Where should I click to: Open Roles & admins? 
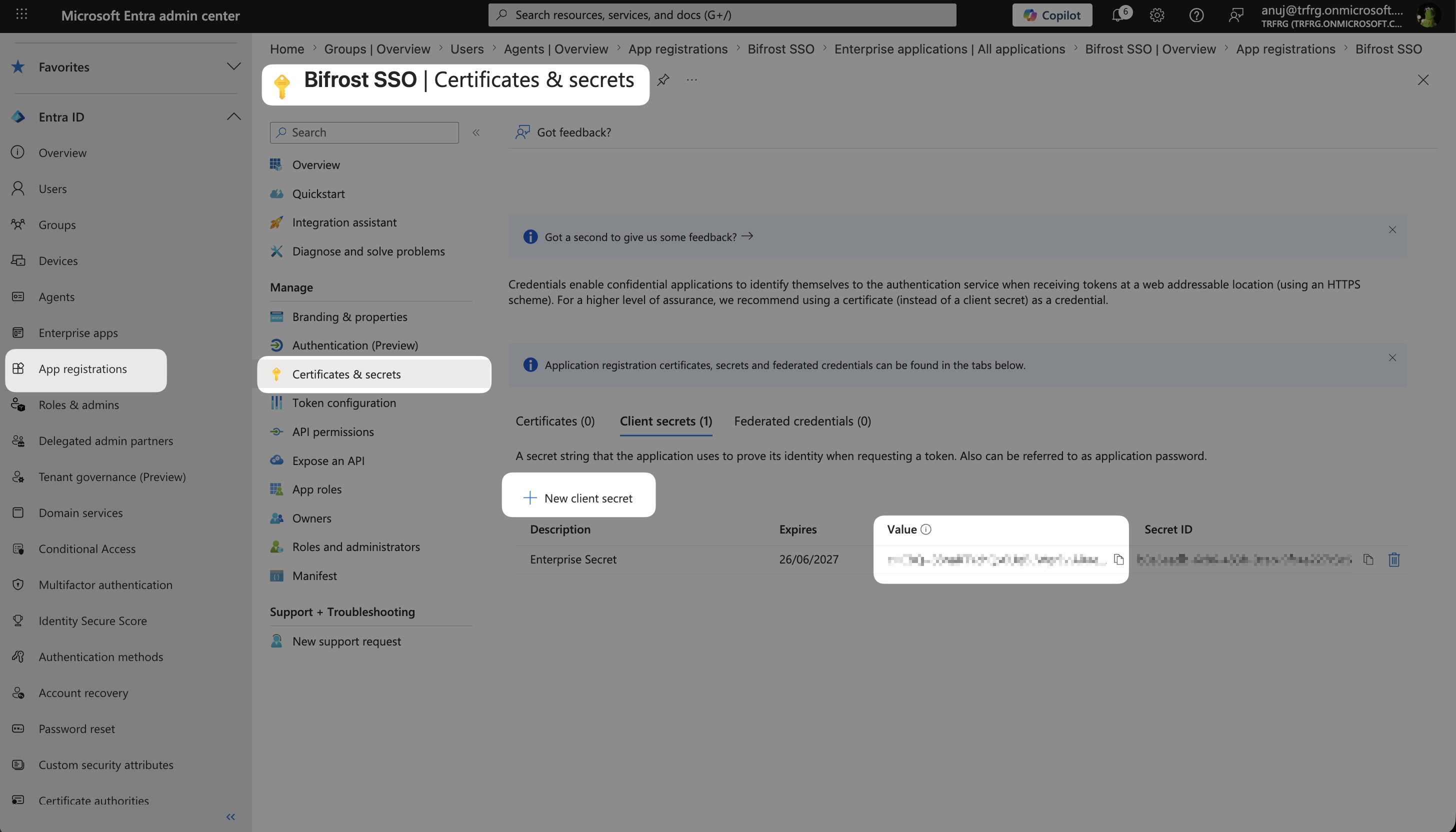click(x=79, y=404)
